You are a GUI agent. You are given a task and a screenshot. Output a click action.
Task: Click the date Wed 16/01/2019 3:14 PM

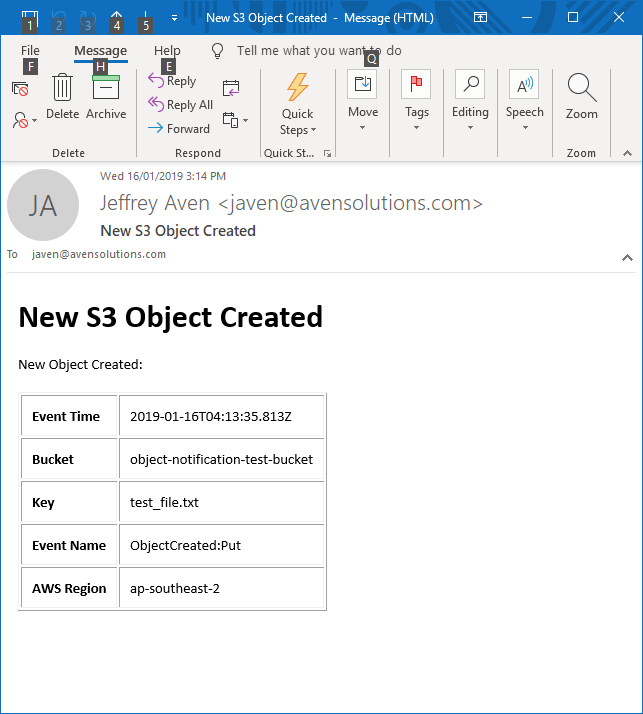tap(163, 176)
